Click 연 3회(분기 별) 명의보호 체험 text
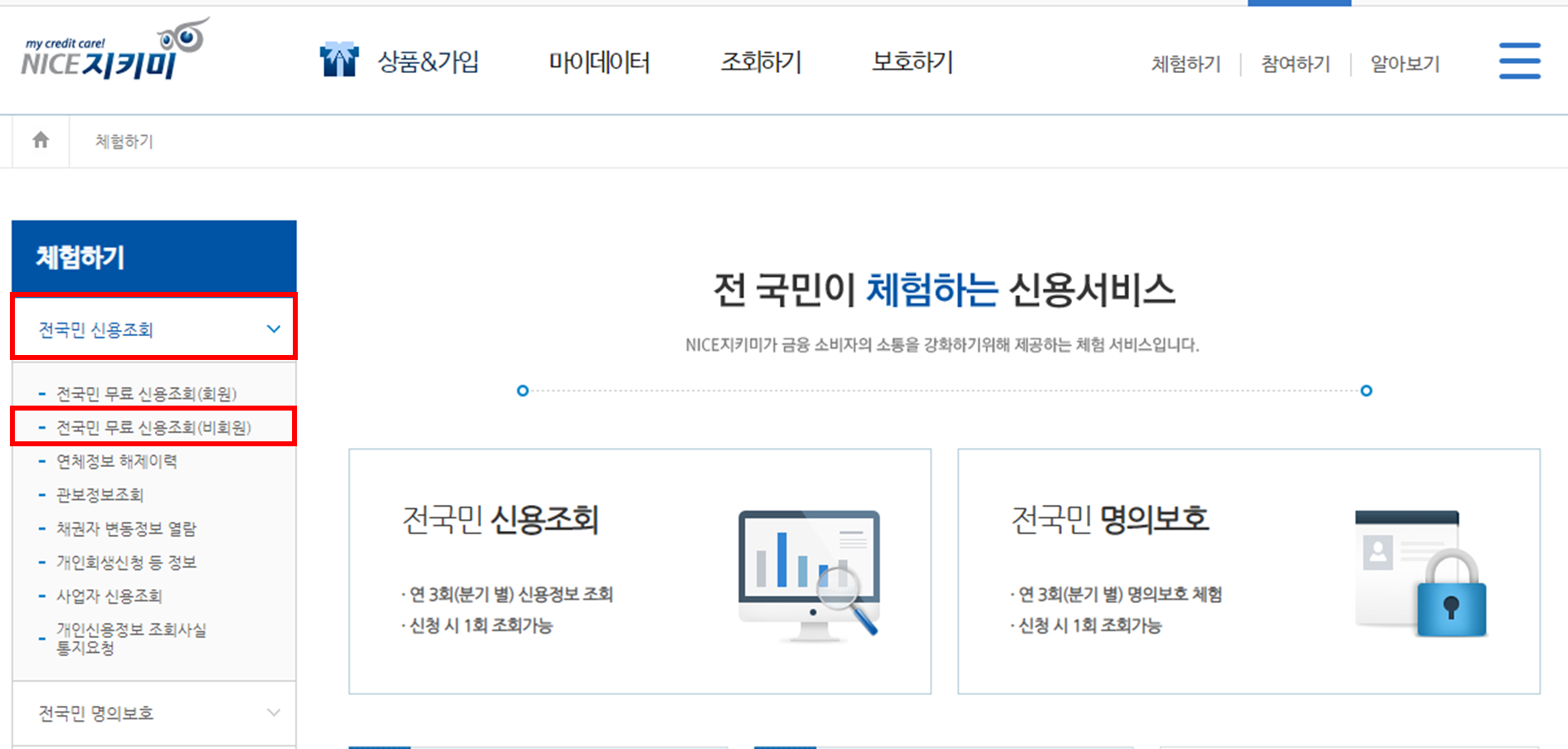The image size is (1568, 749). coord(1117,594)
